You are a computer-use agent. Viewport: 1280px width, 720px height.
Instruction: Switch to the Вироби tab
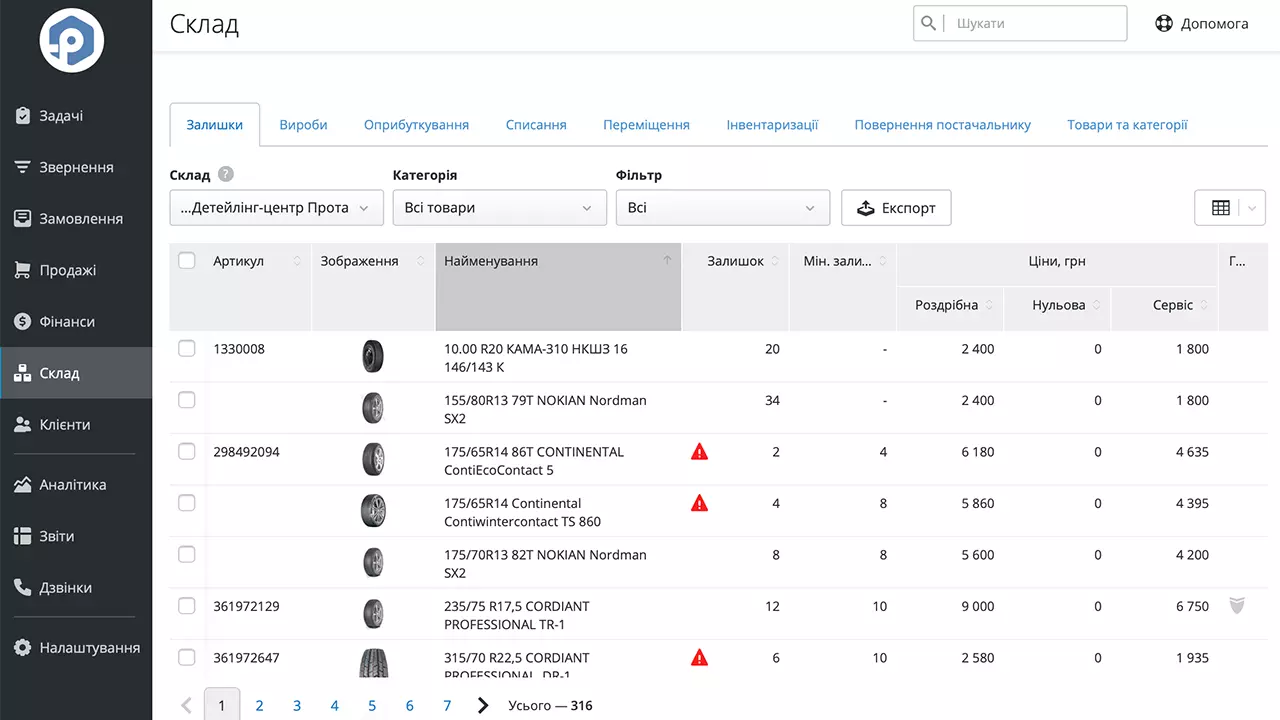303,125
